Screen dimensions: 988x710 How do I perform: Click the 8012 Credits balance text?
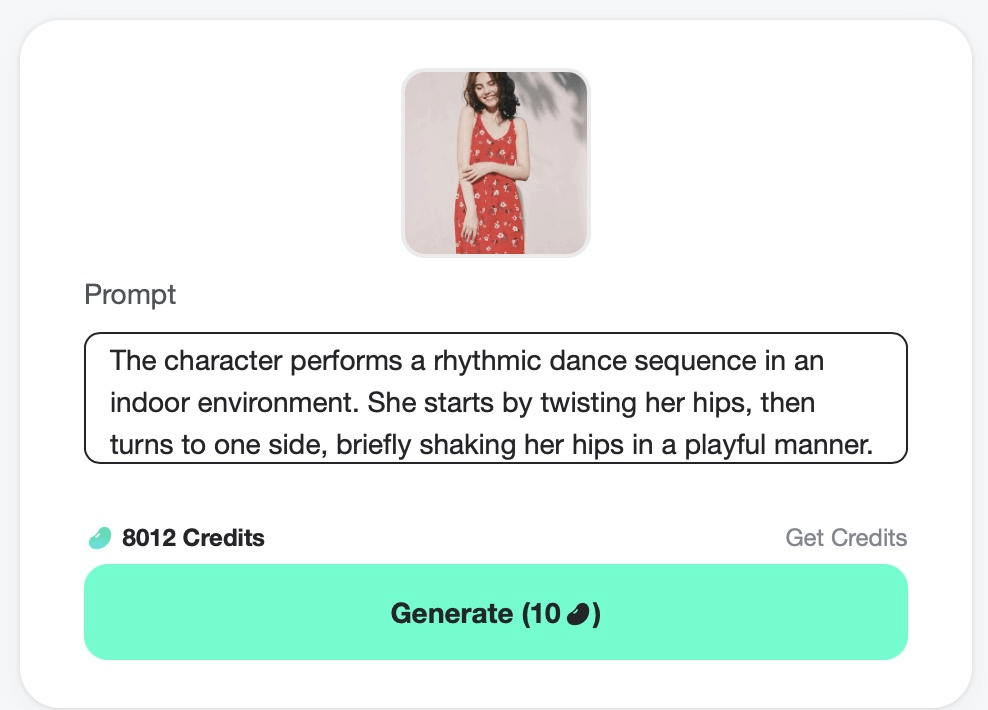193,538
